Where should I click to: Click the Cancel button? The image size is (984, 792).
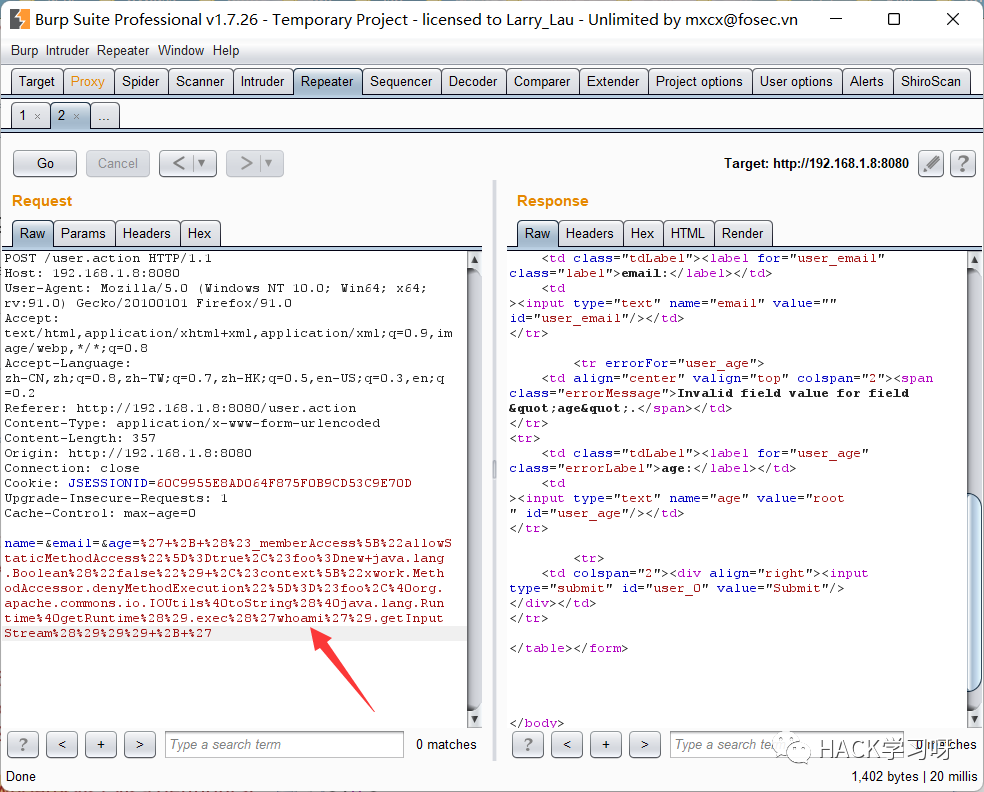tap(118, 164)
